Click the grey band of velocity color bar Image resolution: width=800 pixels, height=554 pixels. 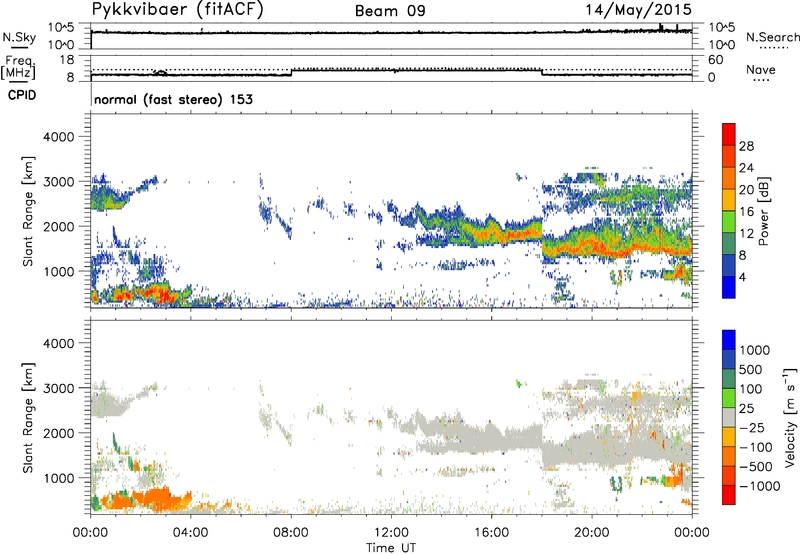729,418
